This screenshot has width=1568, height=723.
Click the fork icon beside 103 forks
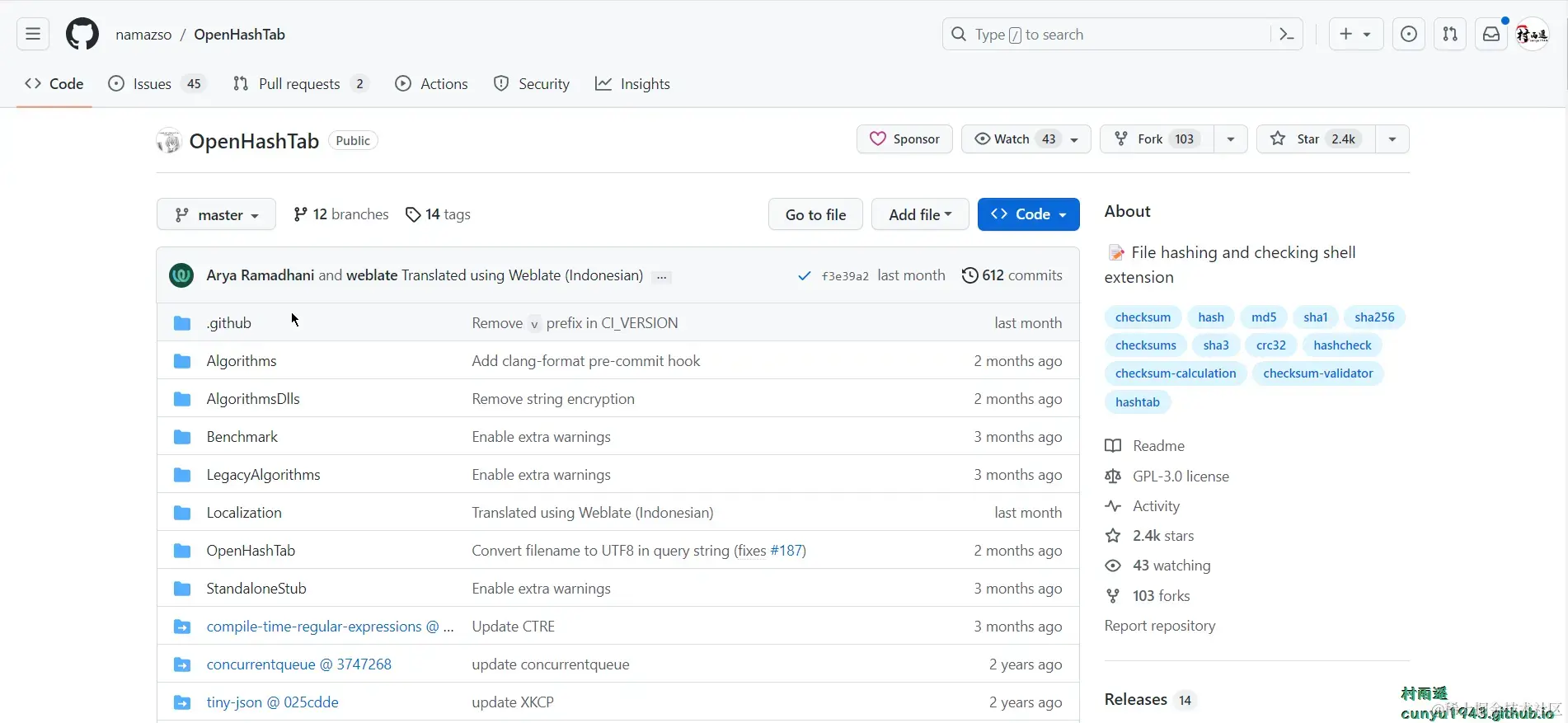click(x=1113, y=596)
